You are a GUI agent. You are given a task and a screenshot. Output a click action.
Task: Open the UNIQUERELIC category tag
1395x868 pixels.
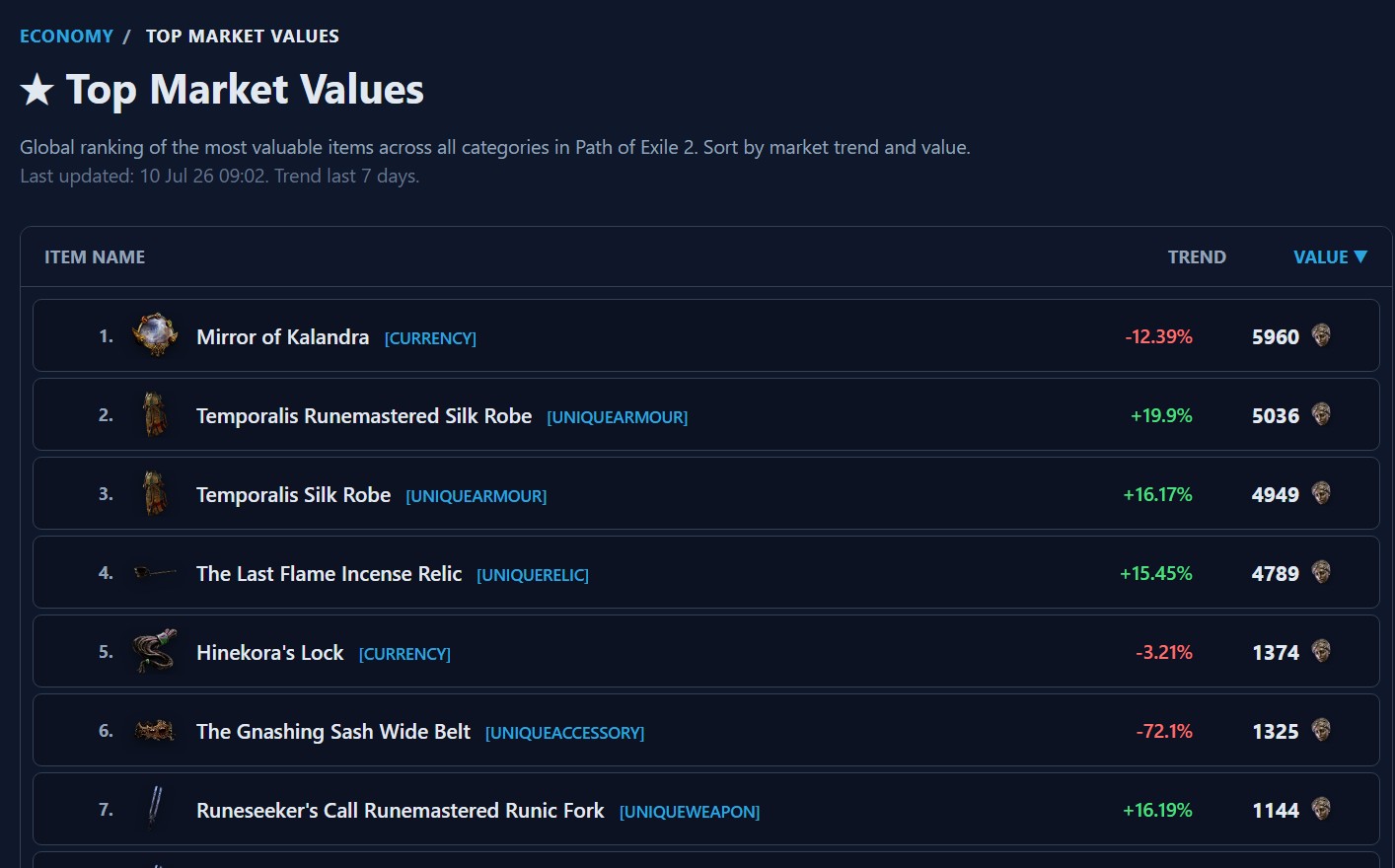click(533, 575)
